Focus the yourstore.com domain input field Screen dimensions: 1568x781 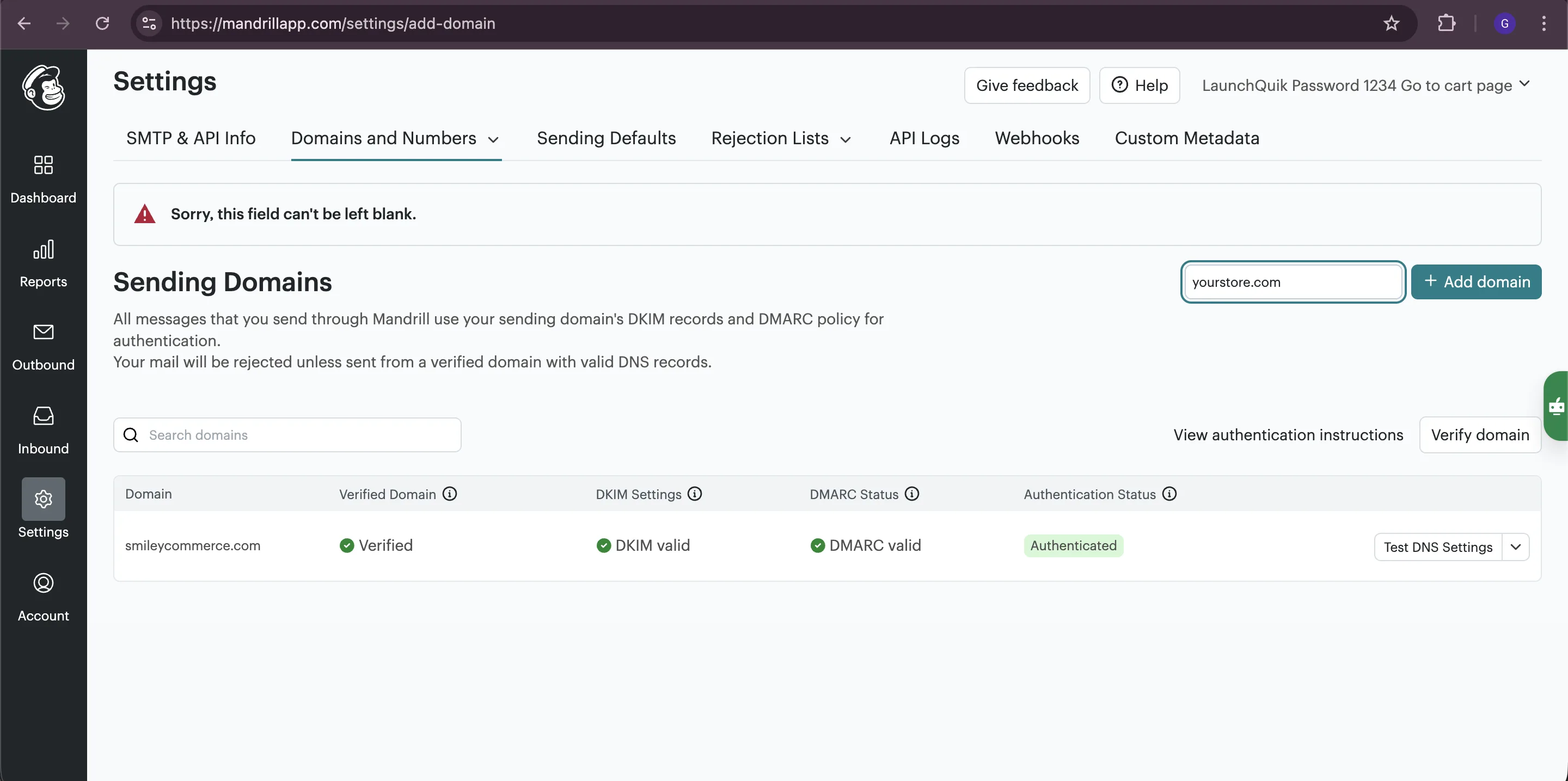1293,281
